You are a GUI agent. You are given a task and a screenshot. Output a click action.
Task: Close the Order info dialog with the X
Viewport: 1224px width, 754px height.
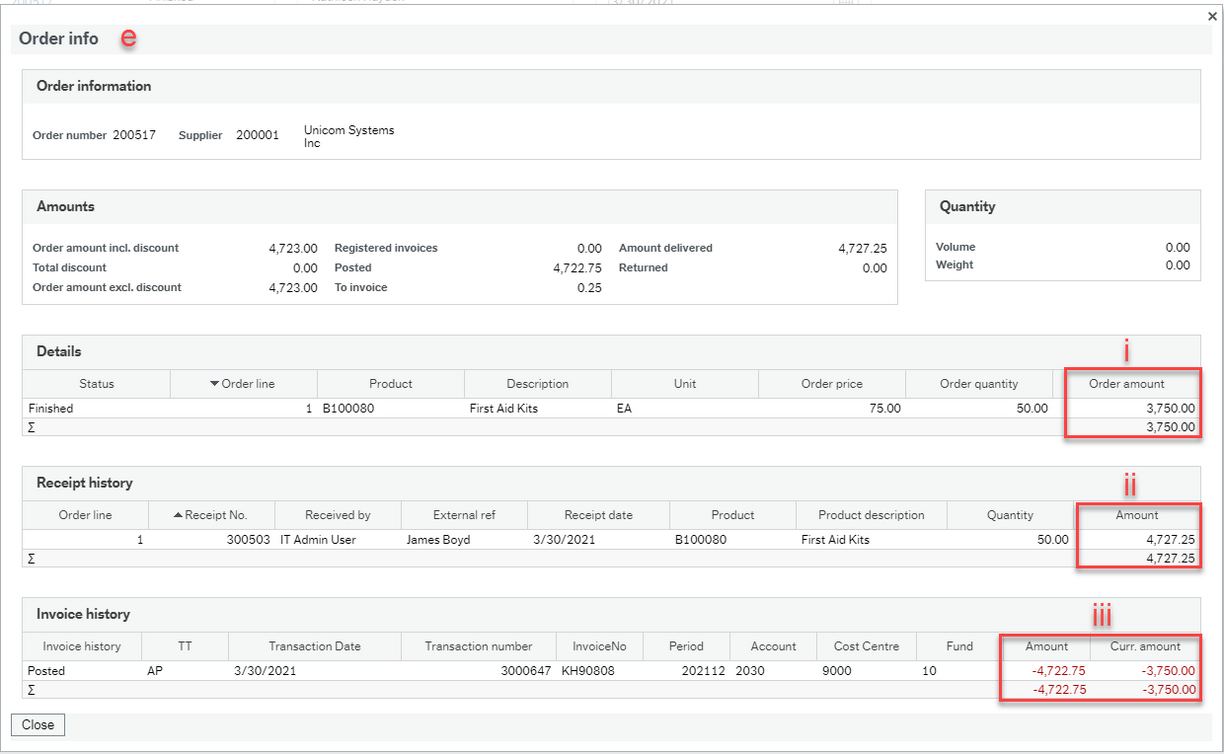point(1211,16)
